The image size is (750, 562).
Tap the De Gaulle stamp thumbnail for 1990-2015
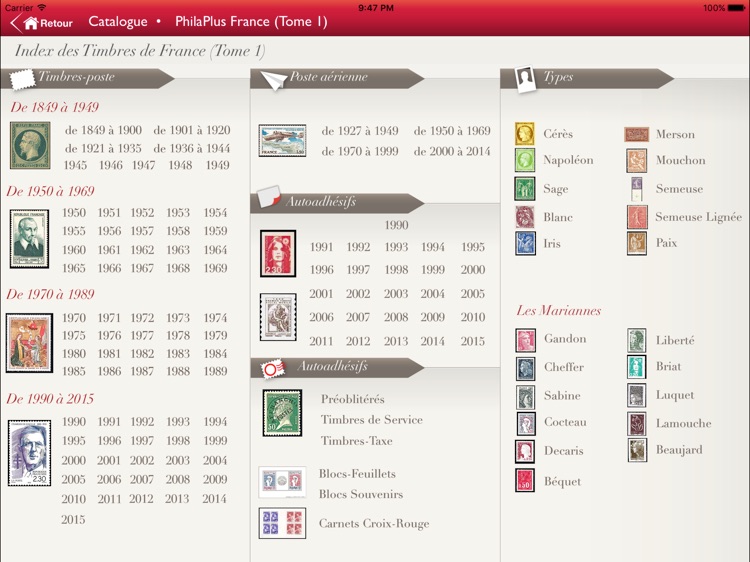tap(29, 452)
